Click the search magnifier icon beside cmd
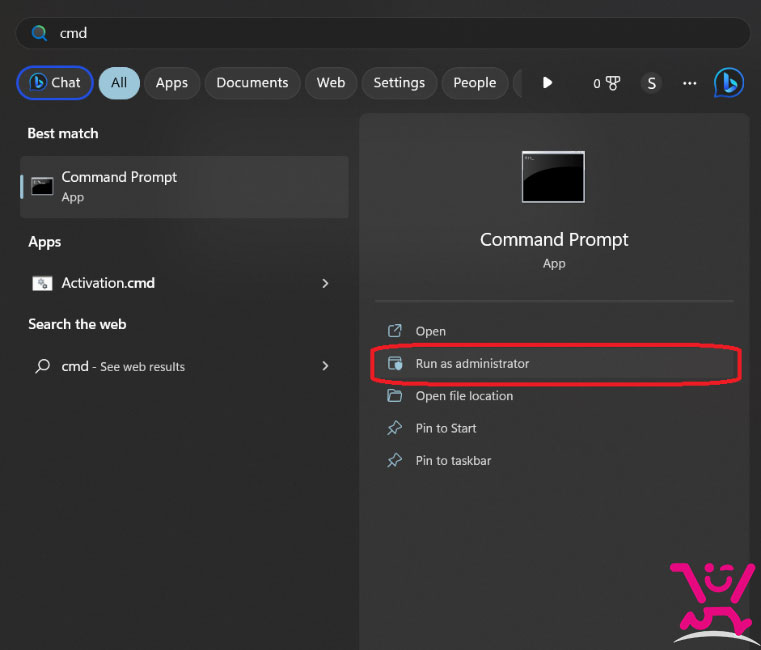The width and height of the screenshot is (761, 650). point(39,33)
